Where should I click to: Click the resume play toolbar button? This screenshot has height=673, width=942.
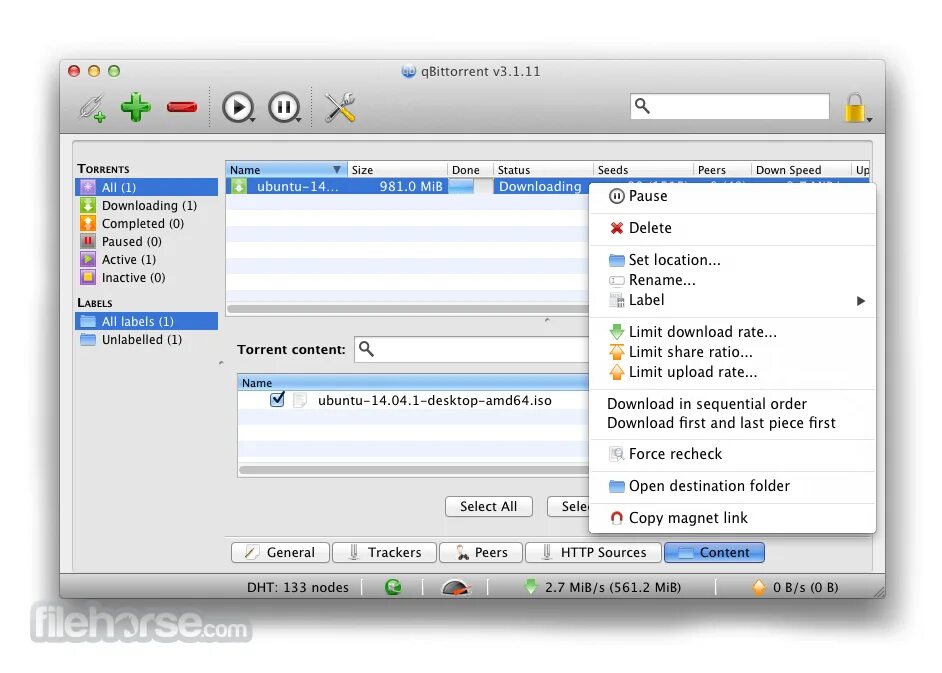pos(238,108)
